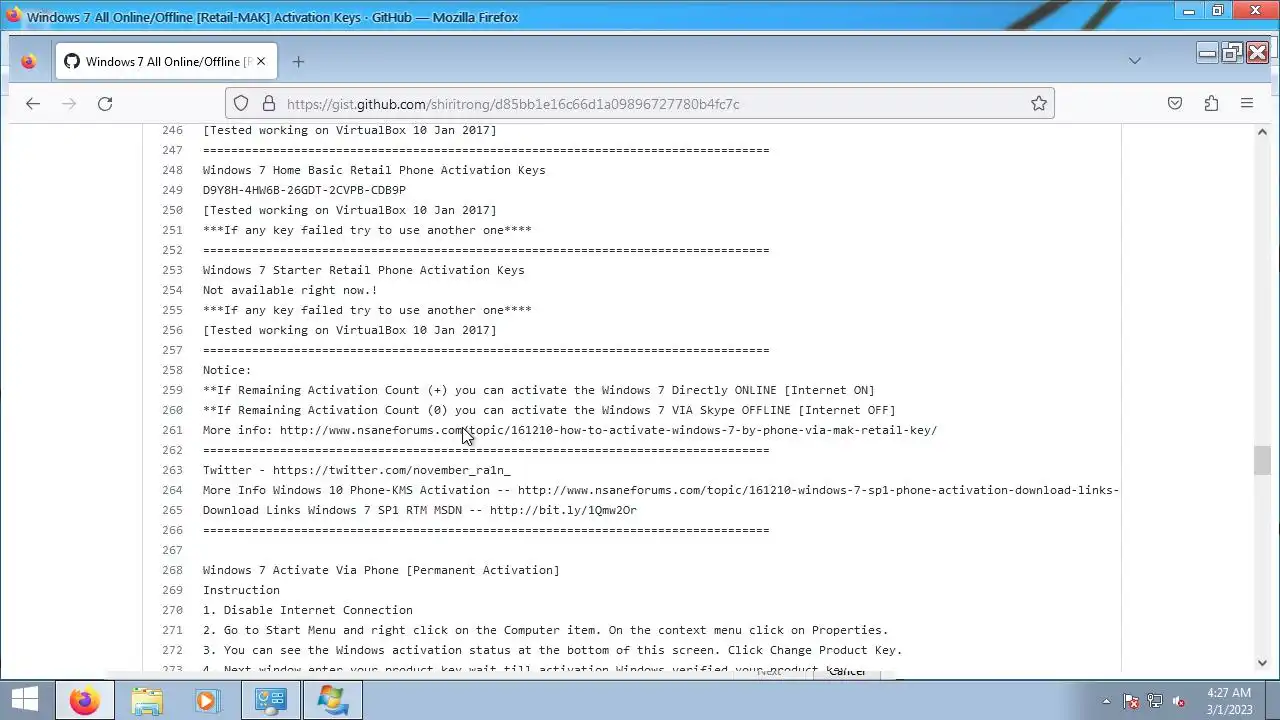The width and height of the screenshot is (1280, 720).
Task: Click the Twitter november_ra1n_ URL text
Action: click(x=391, y=470)
